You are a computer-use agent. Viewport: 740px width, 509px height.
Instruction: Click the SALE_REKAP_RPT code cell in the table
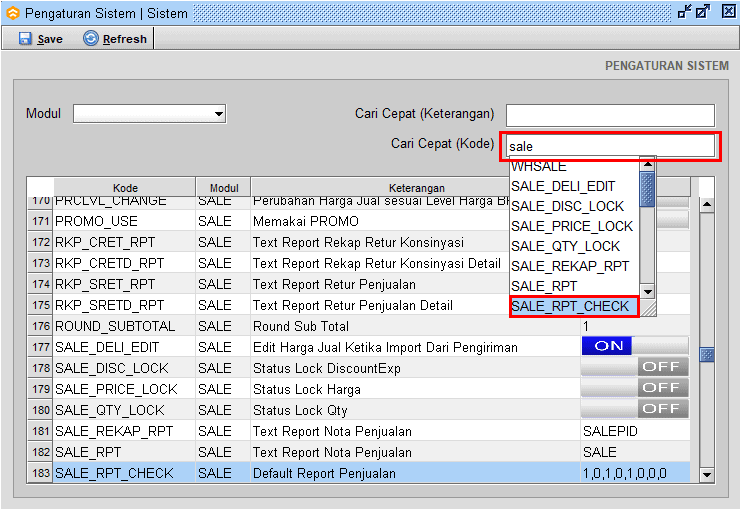pos(125,431)
